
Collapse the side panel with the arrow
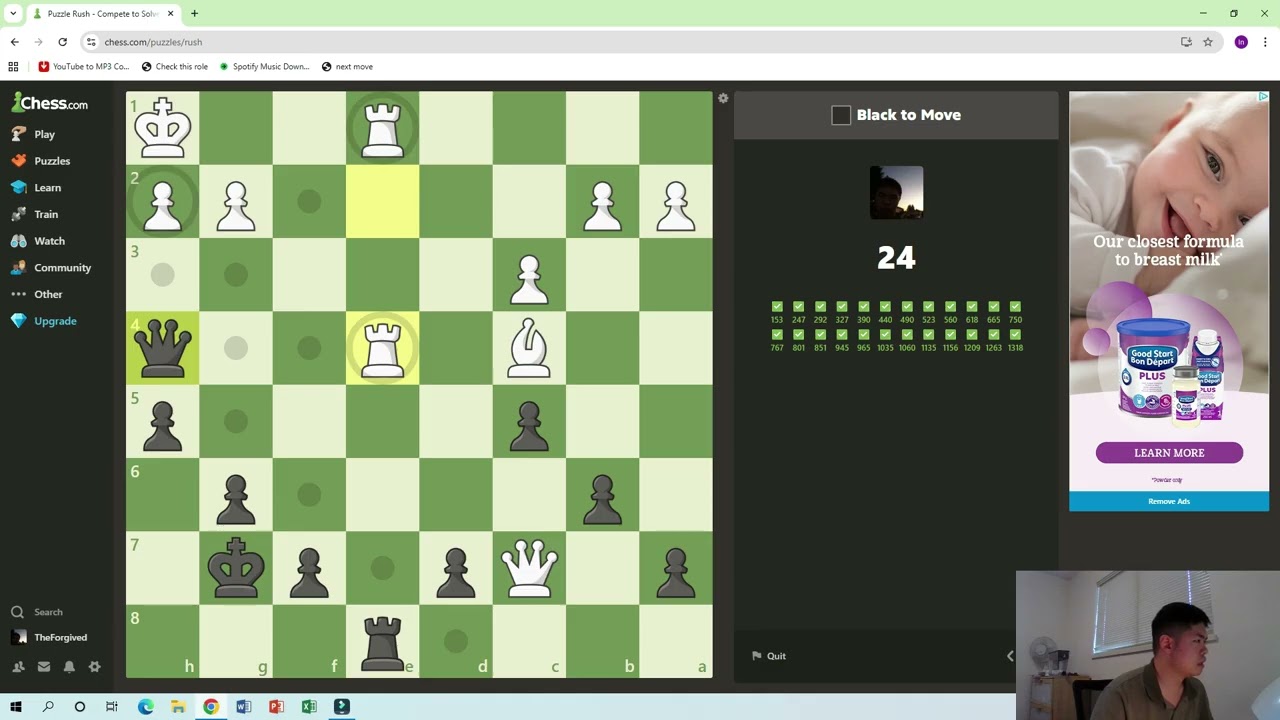tap(1010, 656)
